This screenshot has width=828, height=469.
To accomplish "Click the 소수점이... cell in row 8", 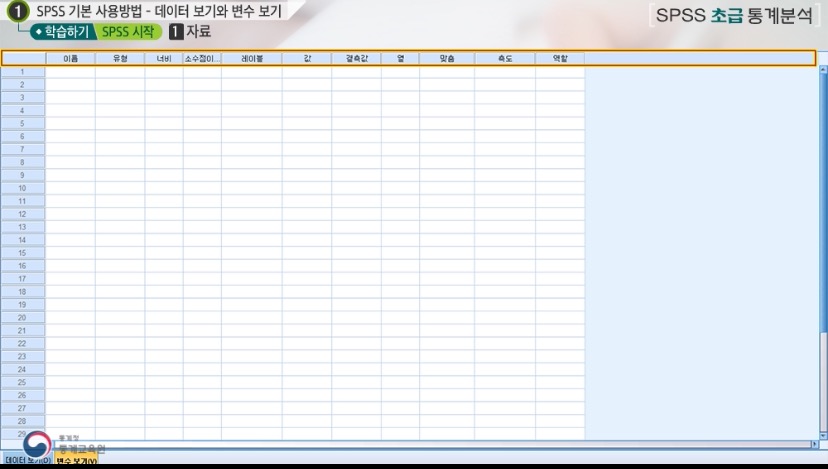I will point(202,162).
